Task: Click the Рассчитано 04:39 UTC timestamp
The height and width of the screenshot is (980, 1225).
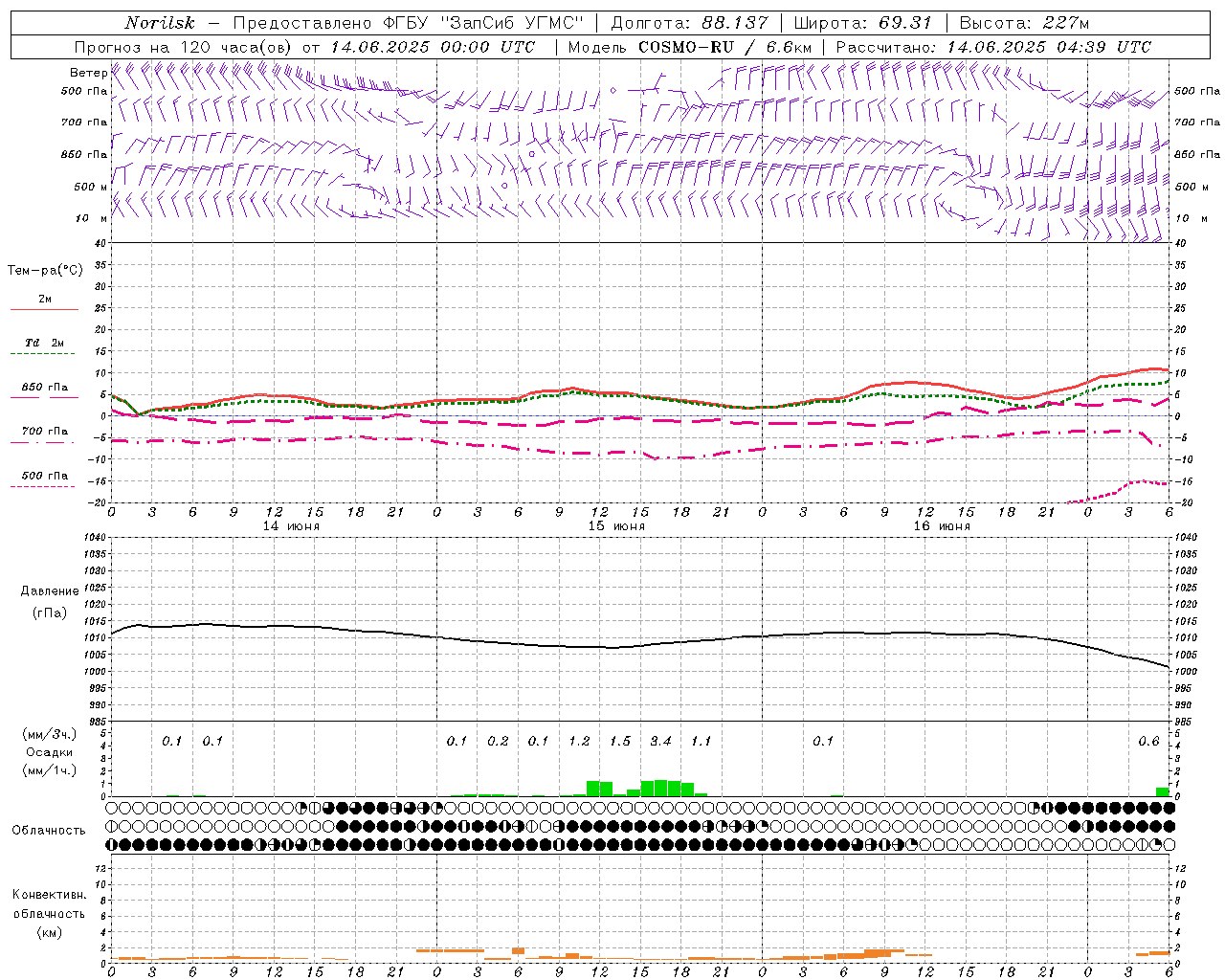Action: (x=993, y=47)
